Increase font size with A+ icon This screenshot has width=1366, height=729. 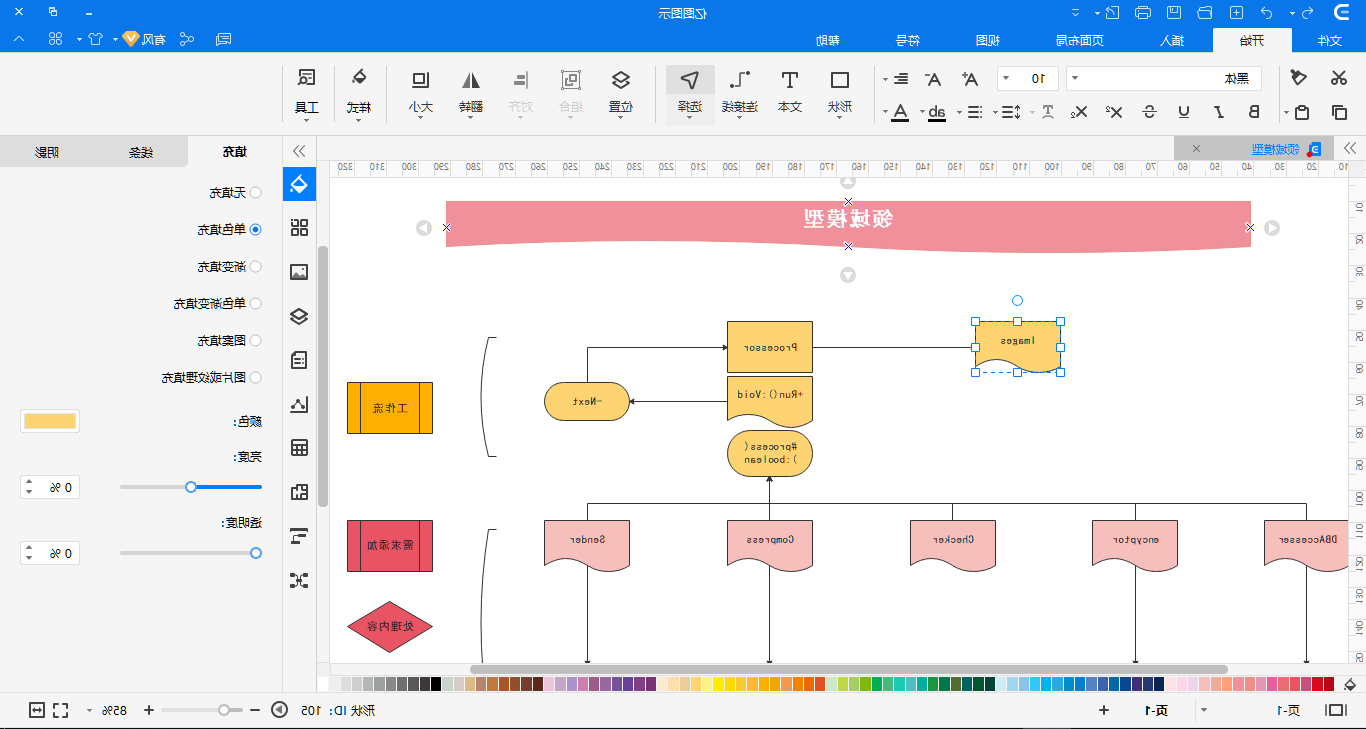click(x=969, y=79)
